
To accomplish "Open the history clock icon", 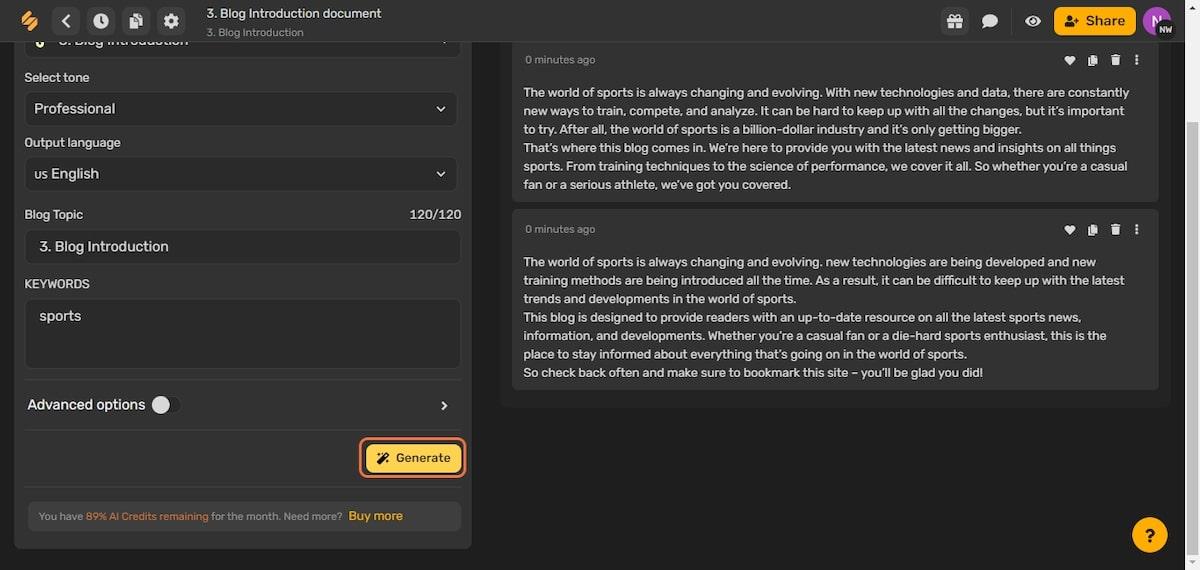I will (101, 21).
